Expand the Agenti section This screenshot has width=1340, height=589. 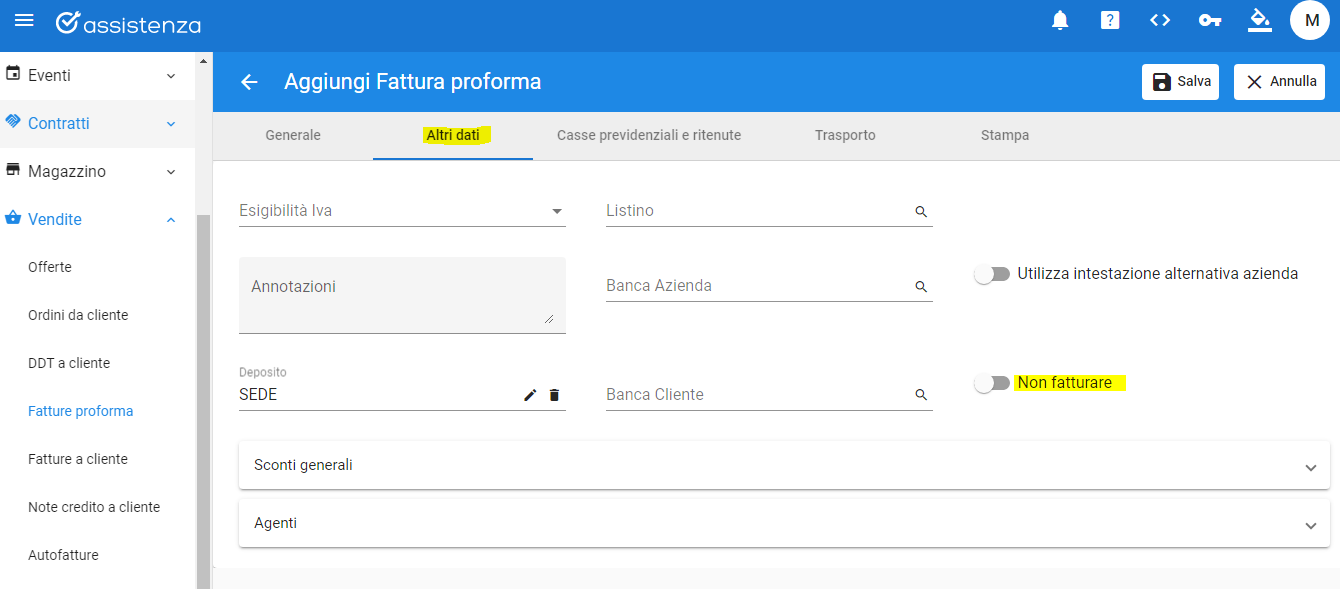[784, 523]
